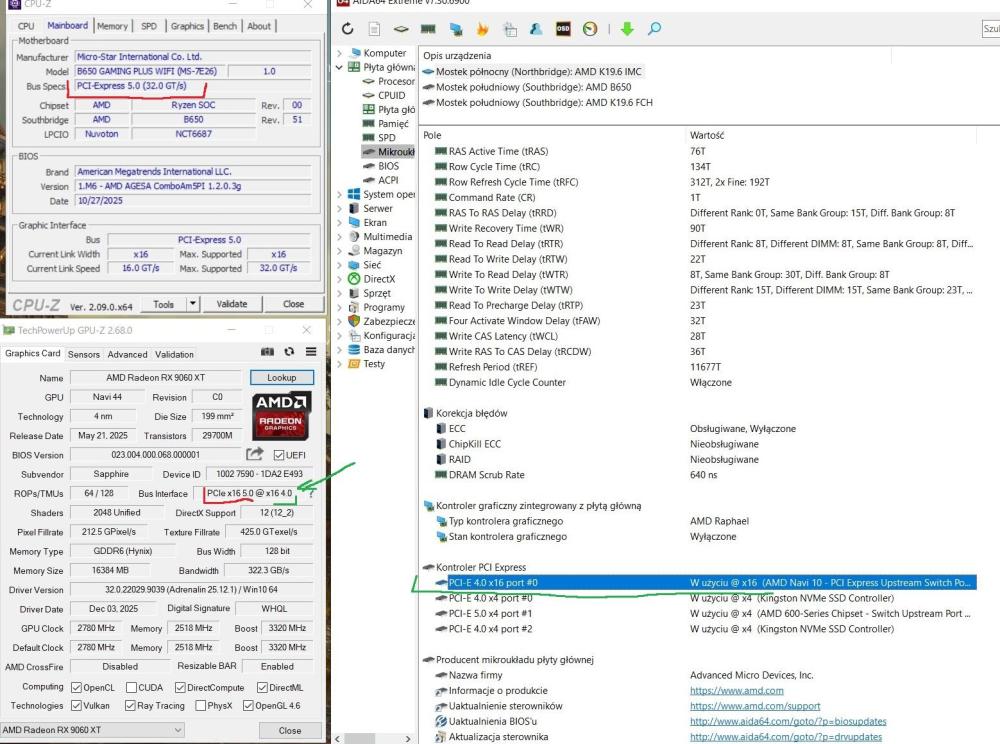
Task: Toggle the CUDA checkbox
Action: tap(130, 688)
